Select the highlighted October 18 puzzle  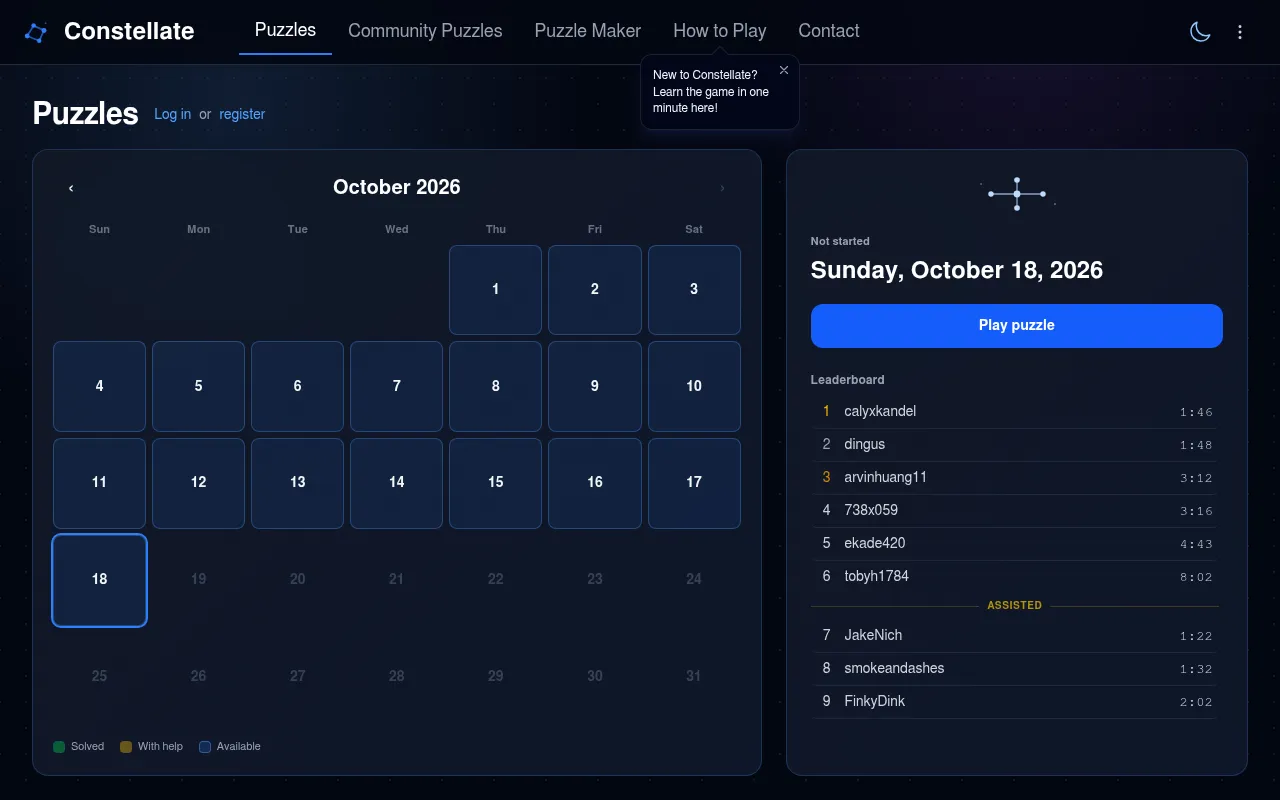(99, 580)
